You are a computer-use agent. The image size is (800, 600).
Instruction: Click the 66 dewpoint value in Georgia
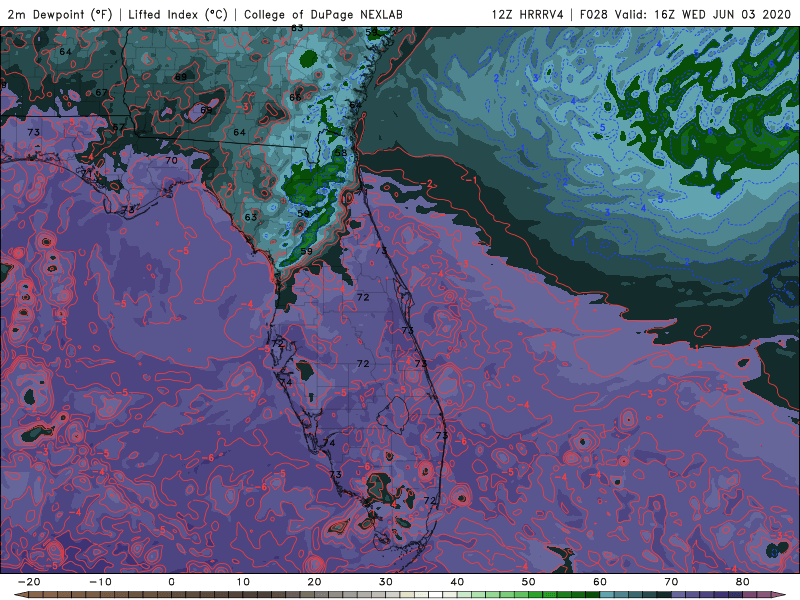pos(295,97)
